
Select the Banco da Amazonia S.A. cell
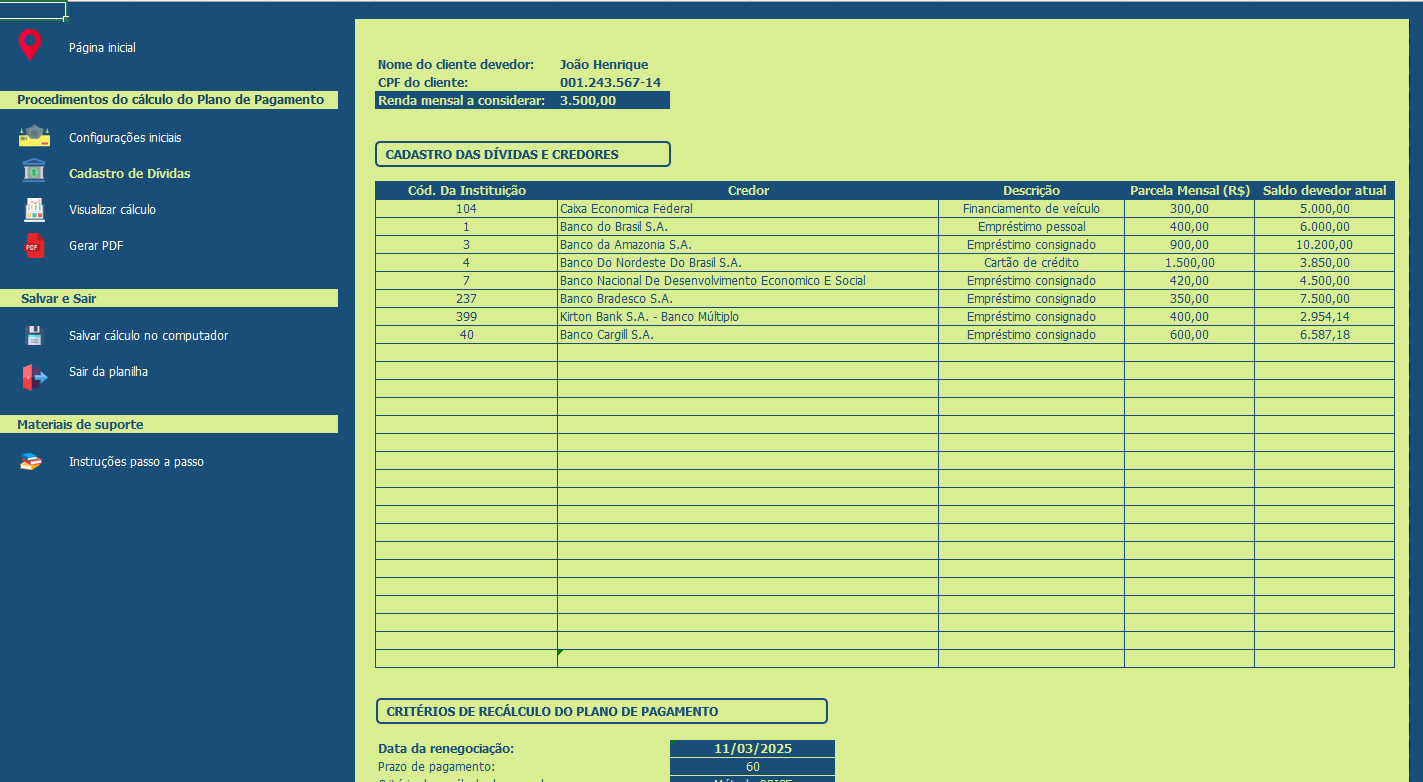pos(748,245)
